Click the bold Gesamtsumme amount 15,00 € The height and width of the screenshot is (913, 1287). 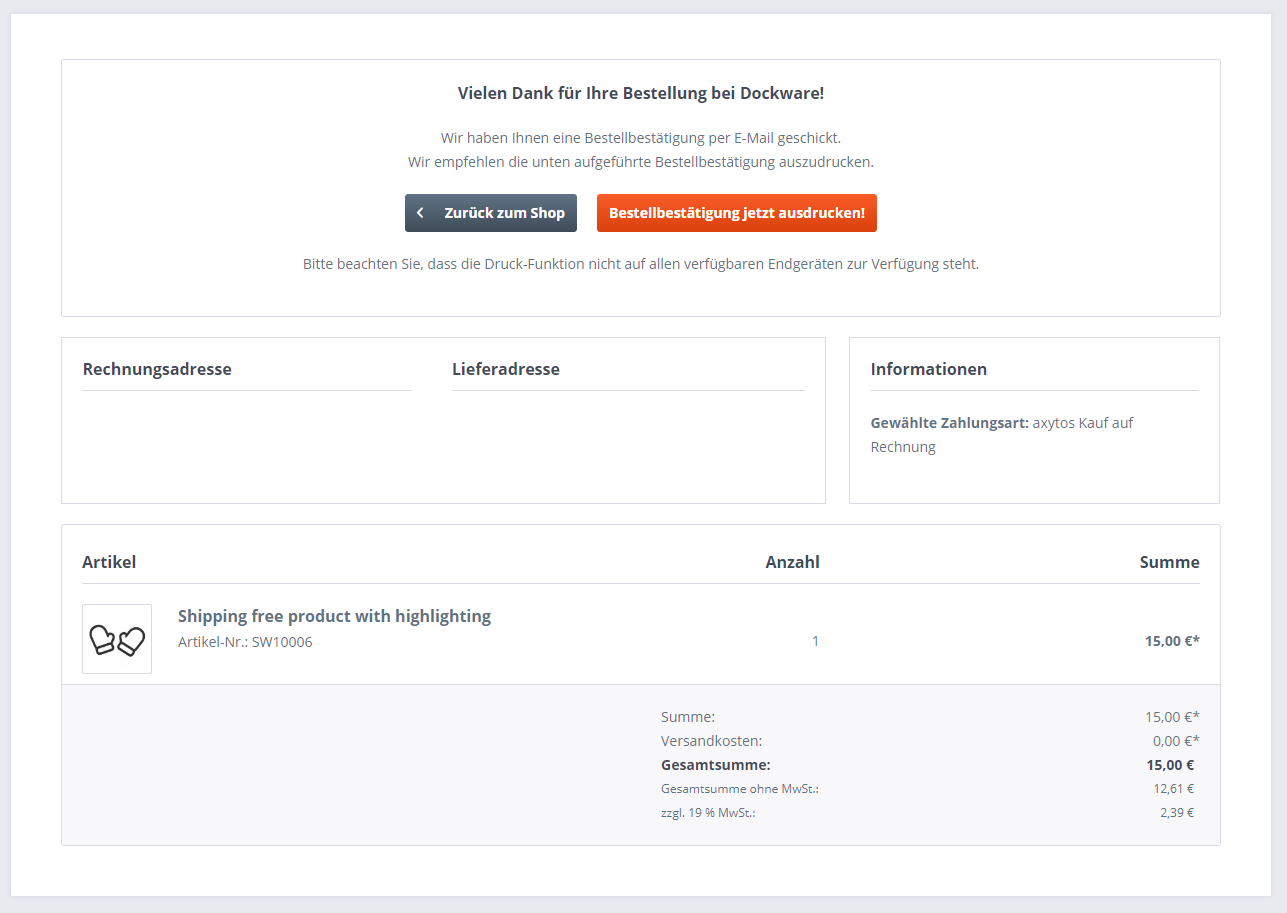pyautogui.click(x=1170, y=765)
